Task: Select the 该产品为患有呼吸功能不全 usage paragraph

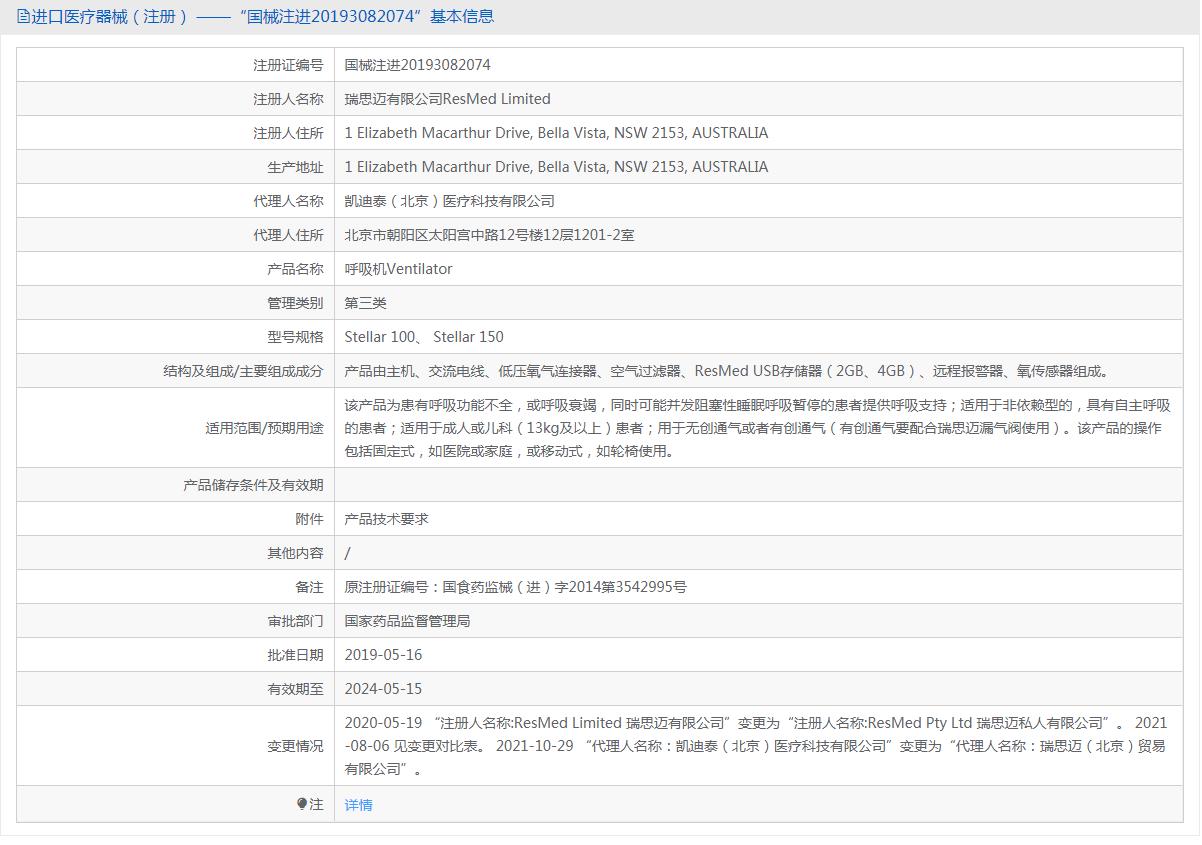Action: point(758,428)
